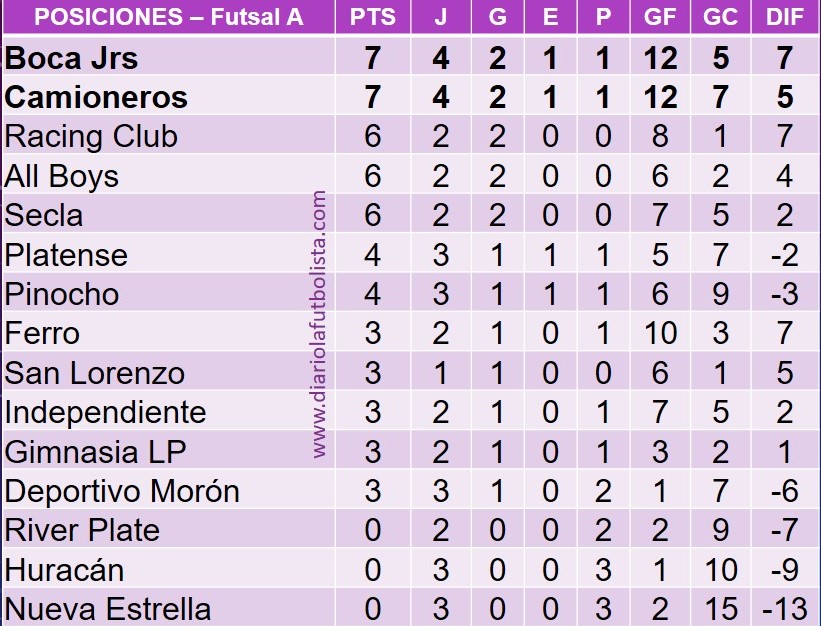Click the PTS column header
Image resolution: width=821 pixels, height=626 pixels.
coord(373,17)
